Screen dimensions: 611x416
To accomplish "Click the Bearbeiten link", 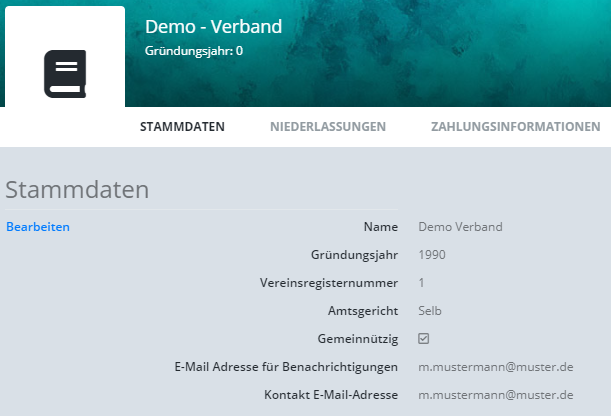I will point(38,227).
